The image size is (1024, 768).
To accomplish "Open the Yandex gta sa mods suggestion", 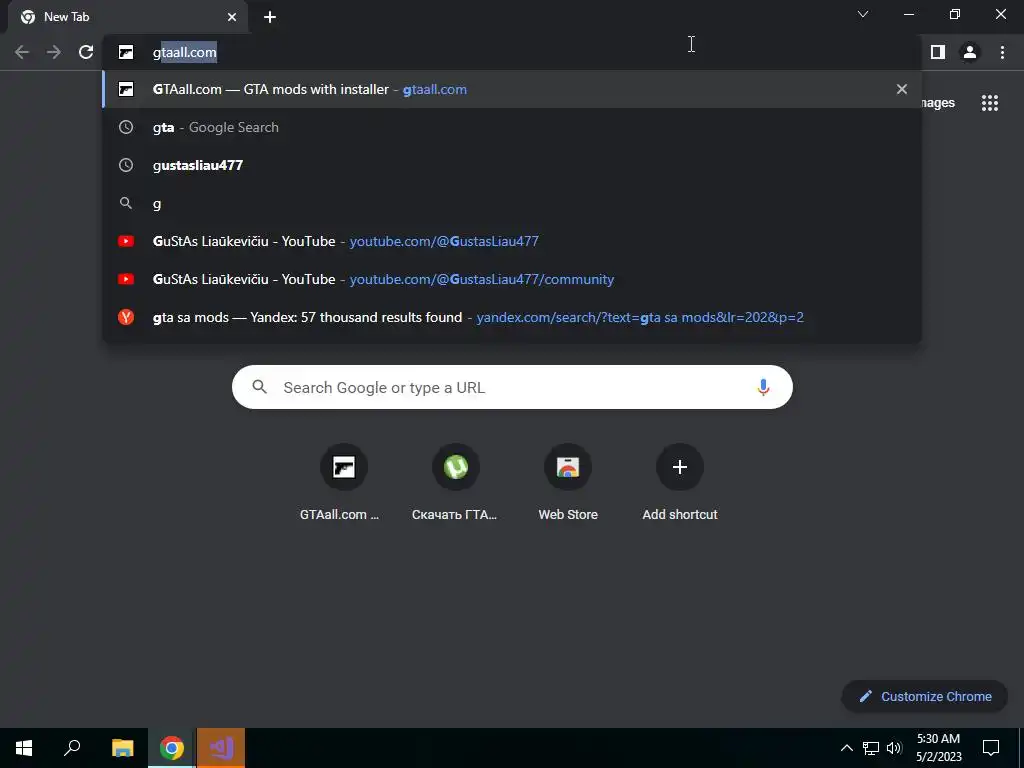I will (x=511, y=317).
